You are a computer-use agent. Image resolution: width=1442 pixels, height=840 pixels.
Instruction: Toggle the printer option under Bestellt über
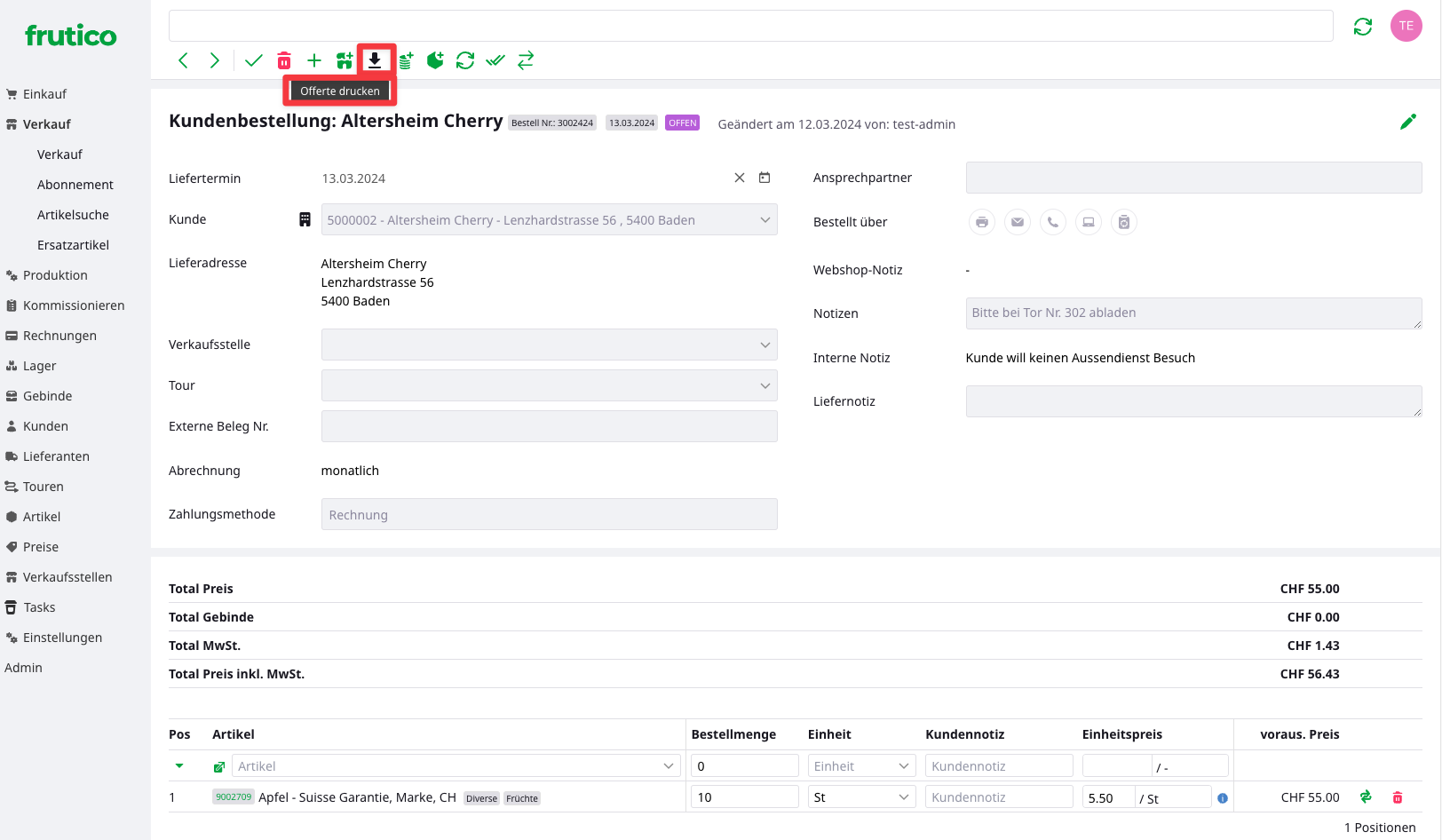(981, 222)
